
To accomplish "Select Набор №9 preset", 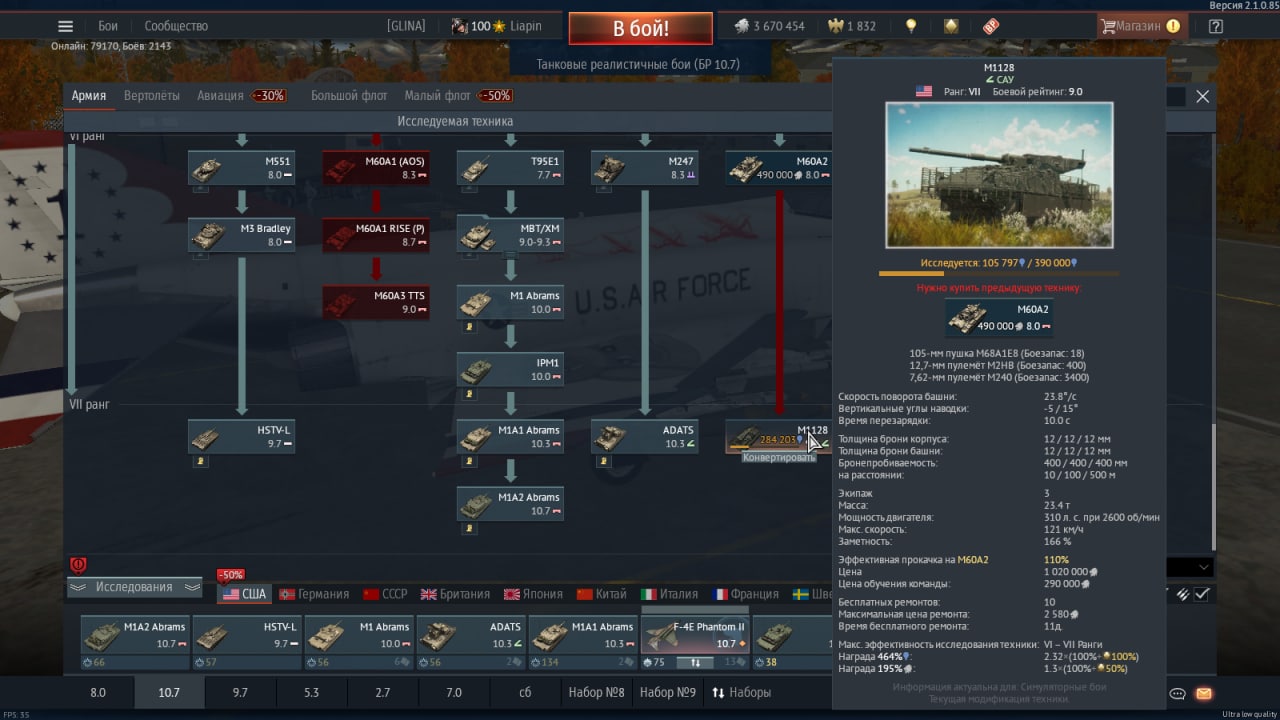I will click(667, 692).
